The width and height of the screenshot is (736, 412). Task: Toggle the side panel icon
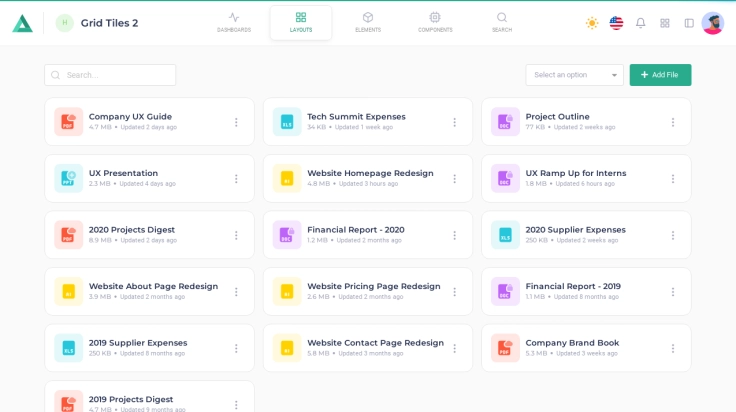(689, 23)
